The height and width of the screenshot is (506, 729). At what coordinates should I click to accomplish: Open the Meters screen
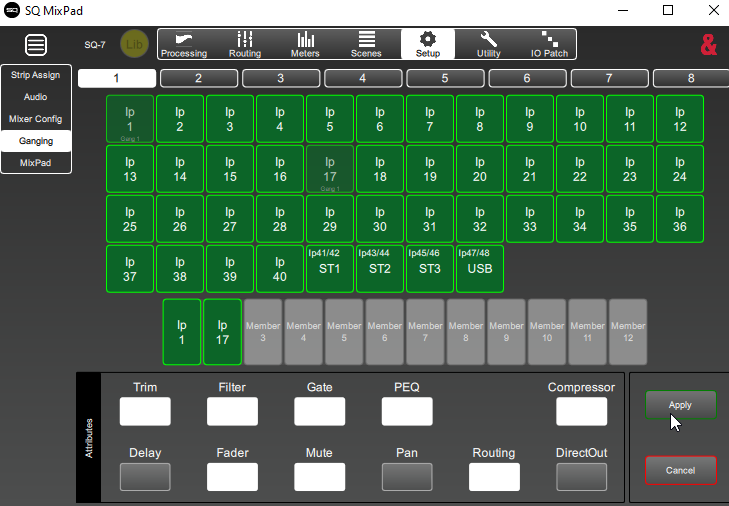(x=305, y=45)
